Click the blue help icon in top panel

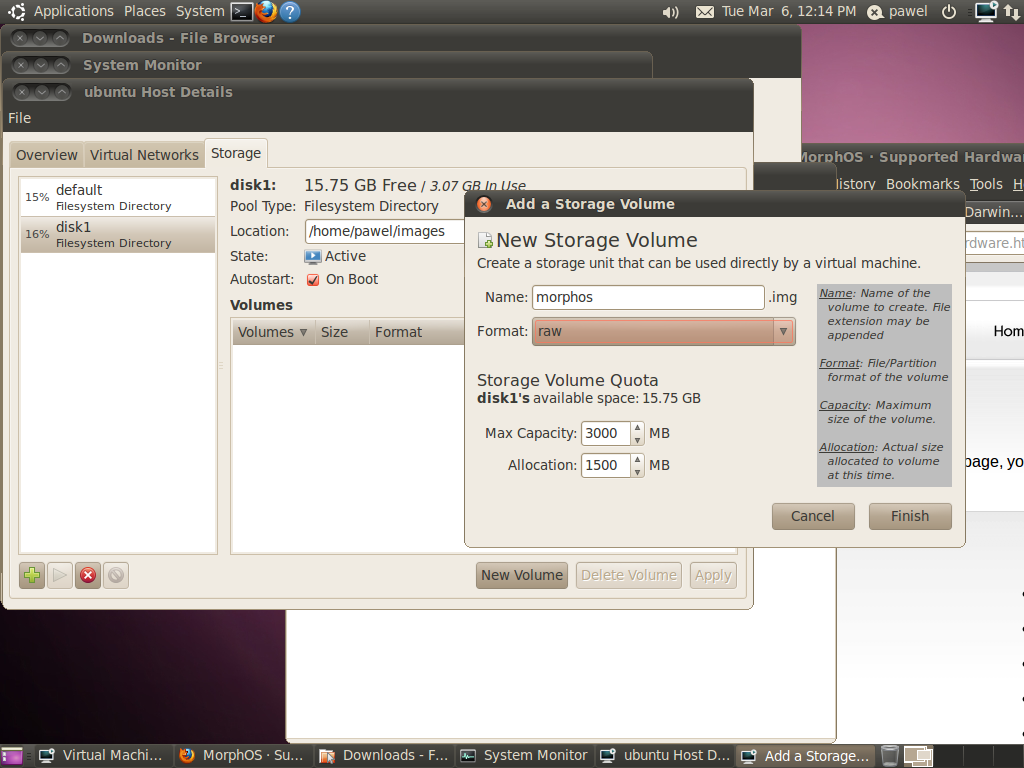pos(290,12)
